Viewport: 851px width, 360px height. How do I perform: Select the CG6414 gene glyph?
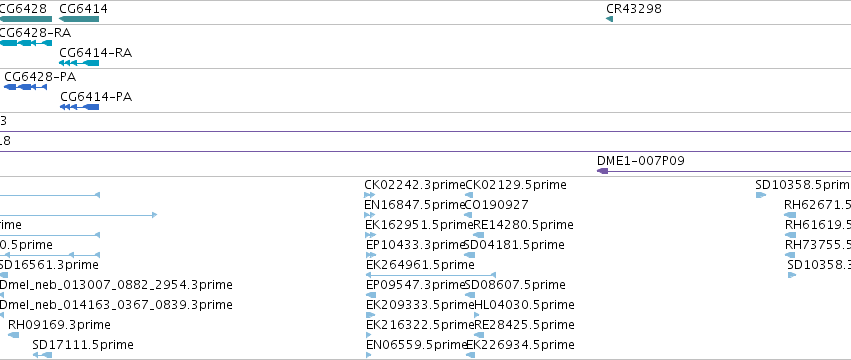pos(79,19)
